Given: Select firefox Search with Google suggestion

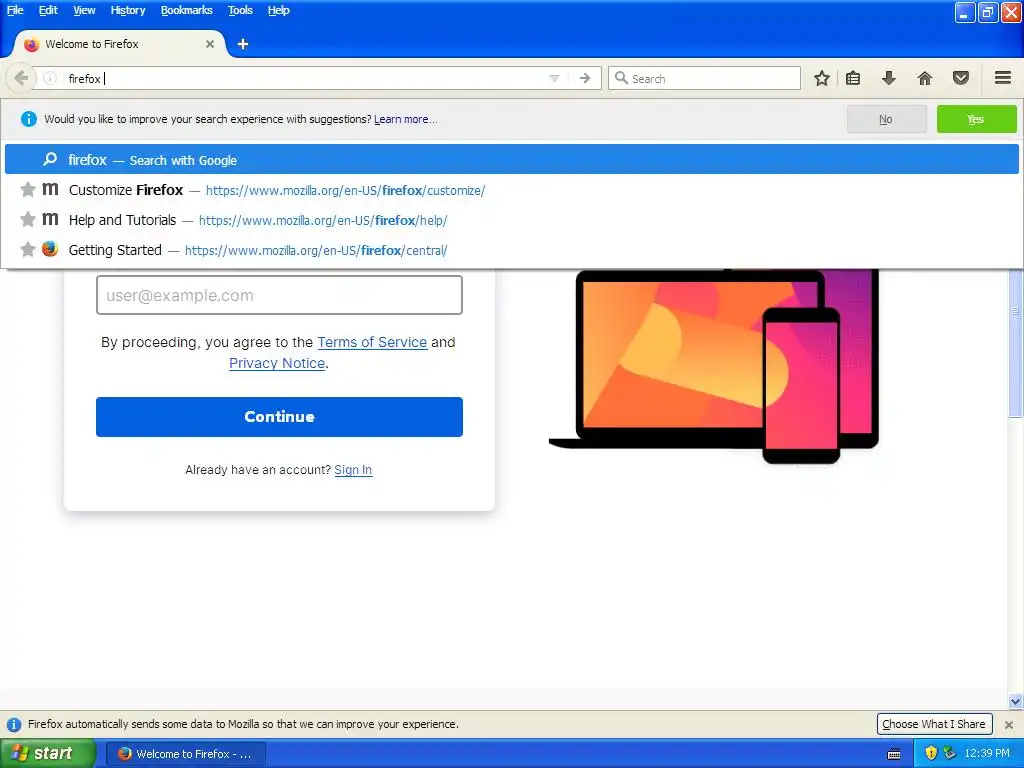Looking at the screenshot, I should click(511, 159).
